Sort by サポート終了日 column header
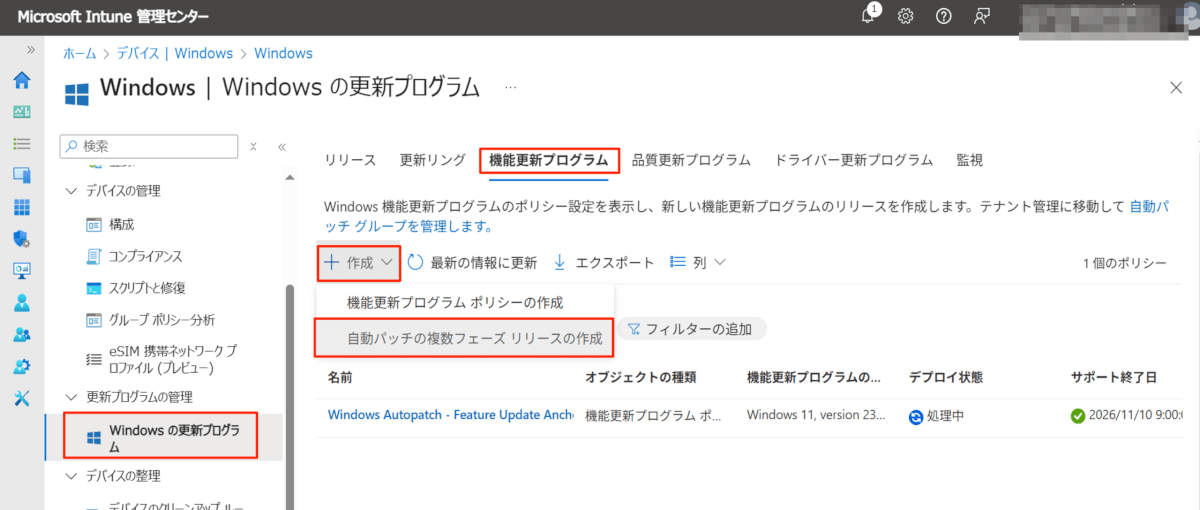1200x510 pixels. click(1113, 377)
